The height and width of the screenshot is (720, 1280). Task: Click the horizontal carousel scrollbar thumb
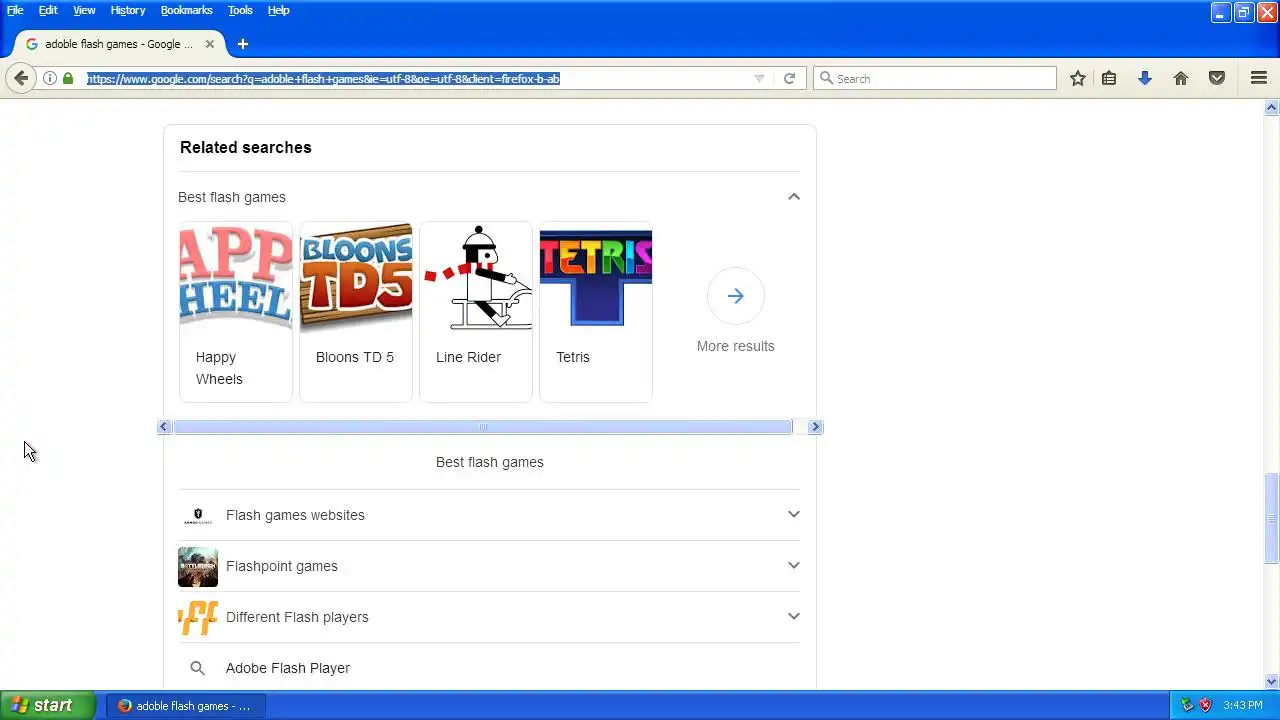[483, 427]
